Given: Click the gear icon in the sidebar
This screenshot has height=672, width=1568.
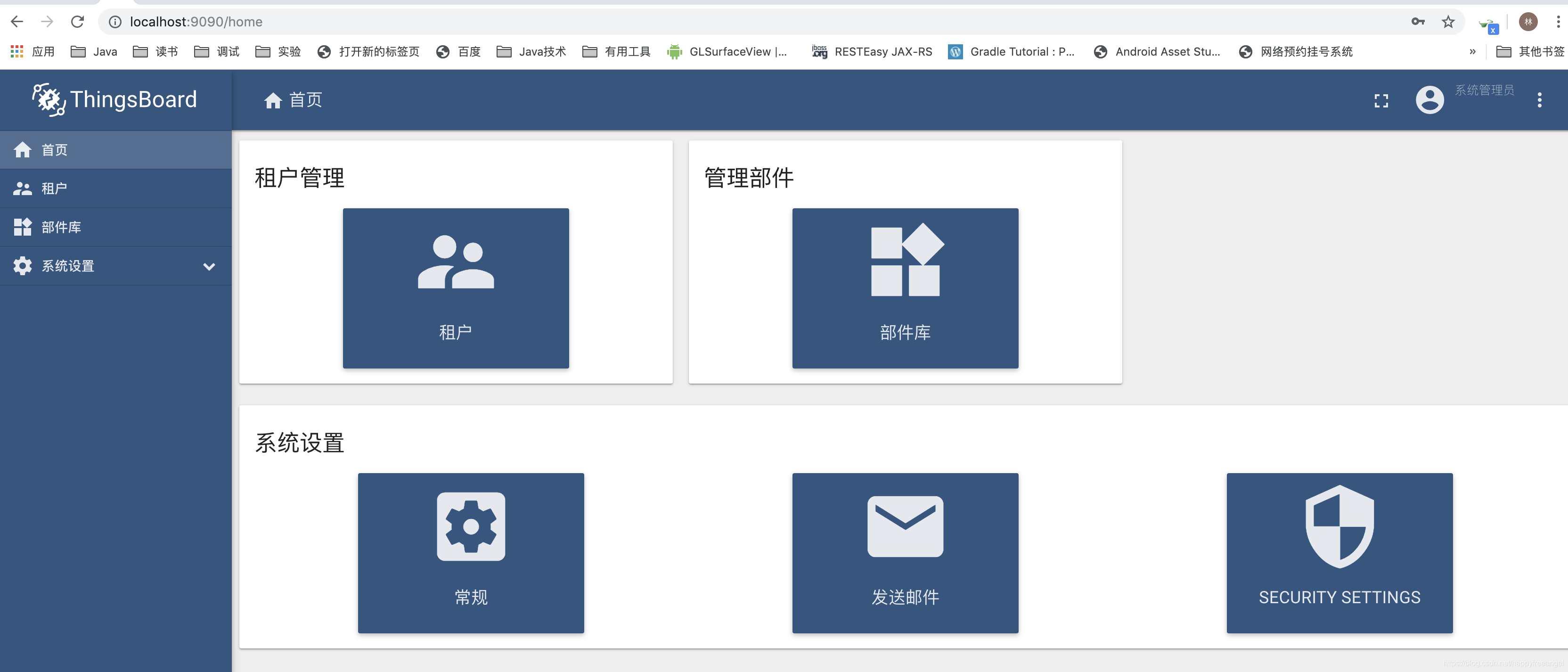Looking at the screenshot, I should 23,266.
